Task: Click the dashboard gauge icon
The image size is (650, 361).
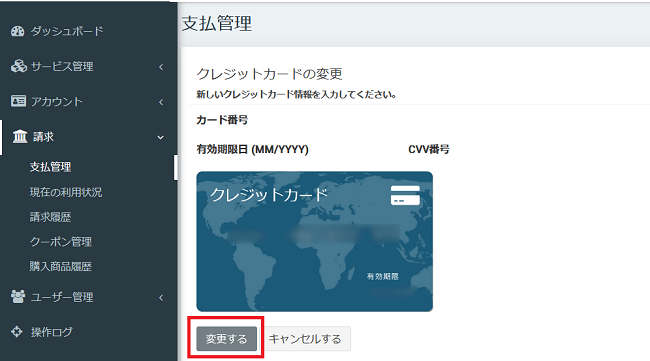Action: (x=17, y=31)
